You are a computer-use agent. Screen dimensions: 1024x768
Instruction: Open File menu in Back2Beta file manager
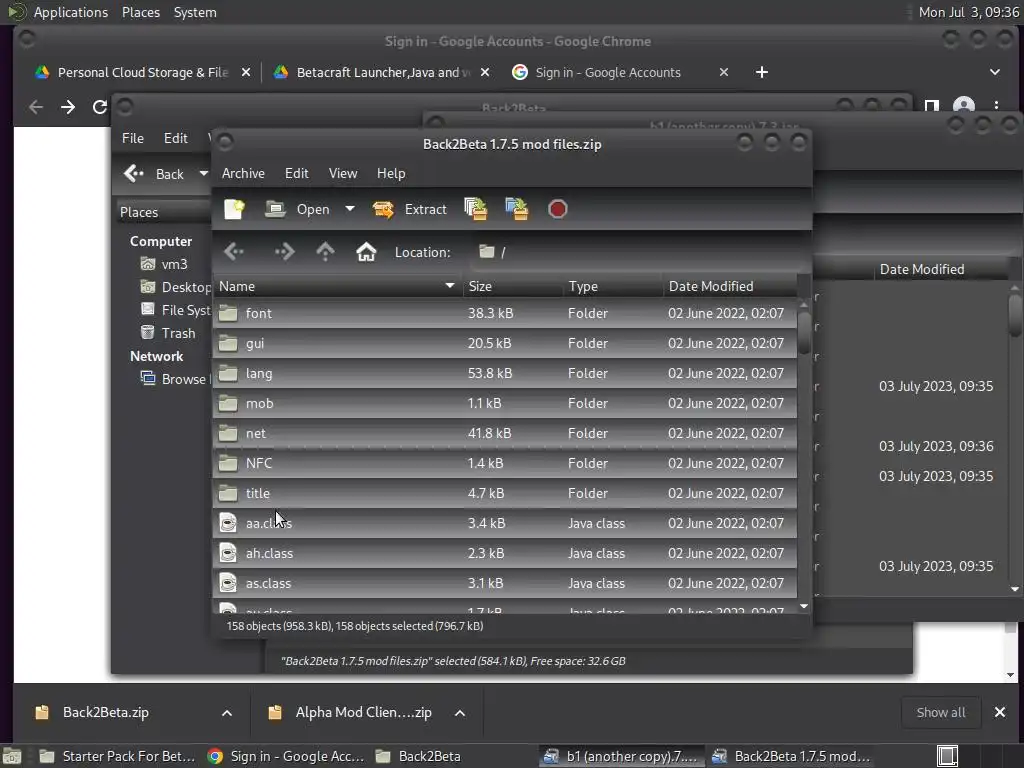133,138
